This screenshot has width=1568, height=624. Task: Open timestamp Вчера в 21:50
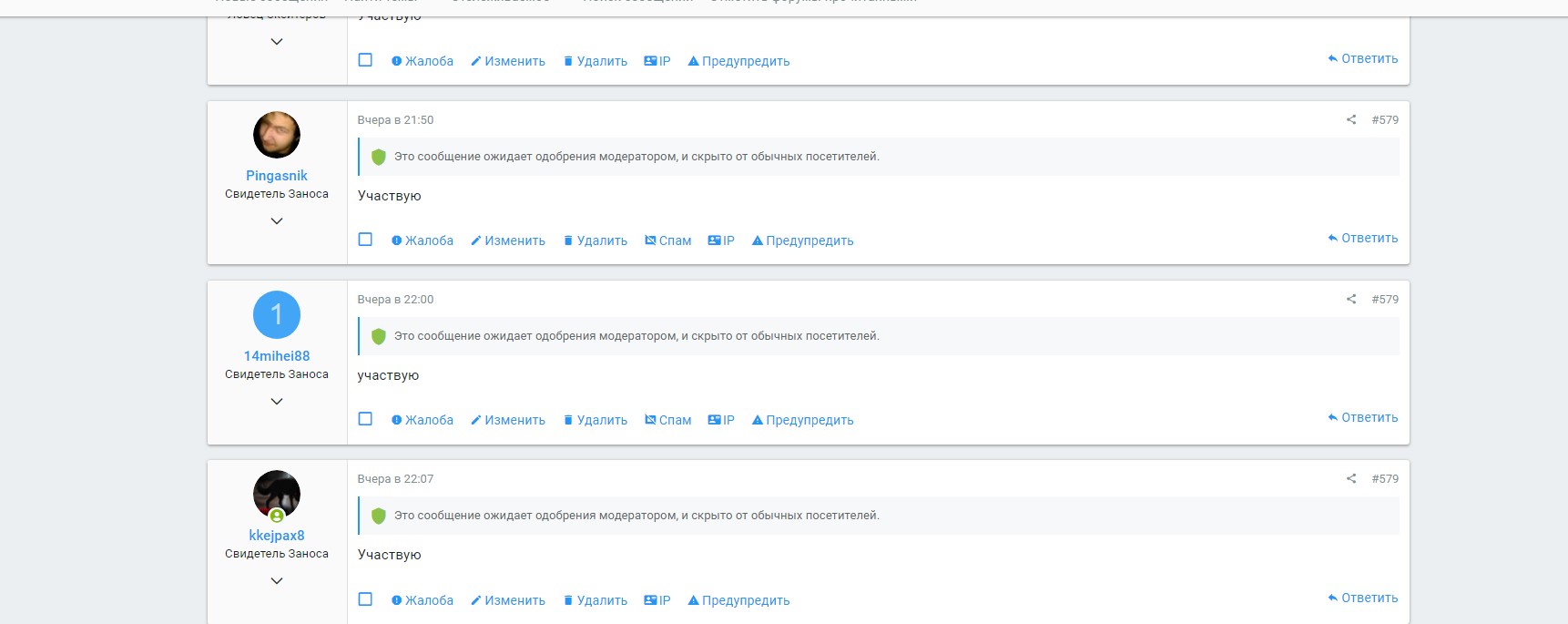[395, 119]
